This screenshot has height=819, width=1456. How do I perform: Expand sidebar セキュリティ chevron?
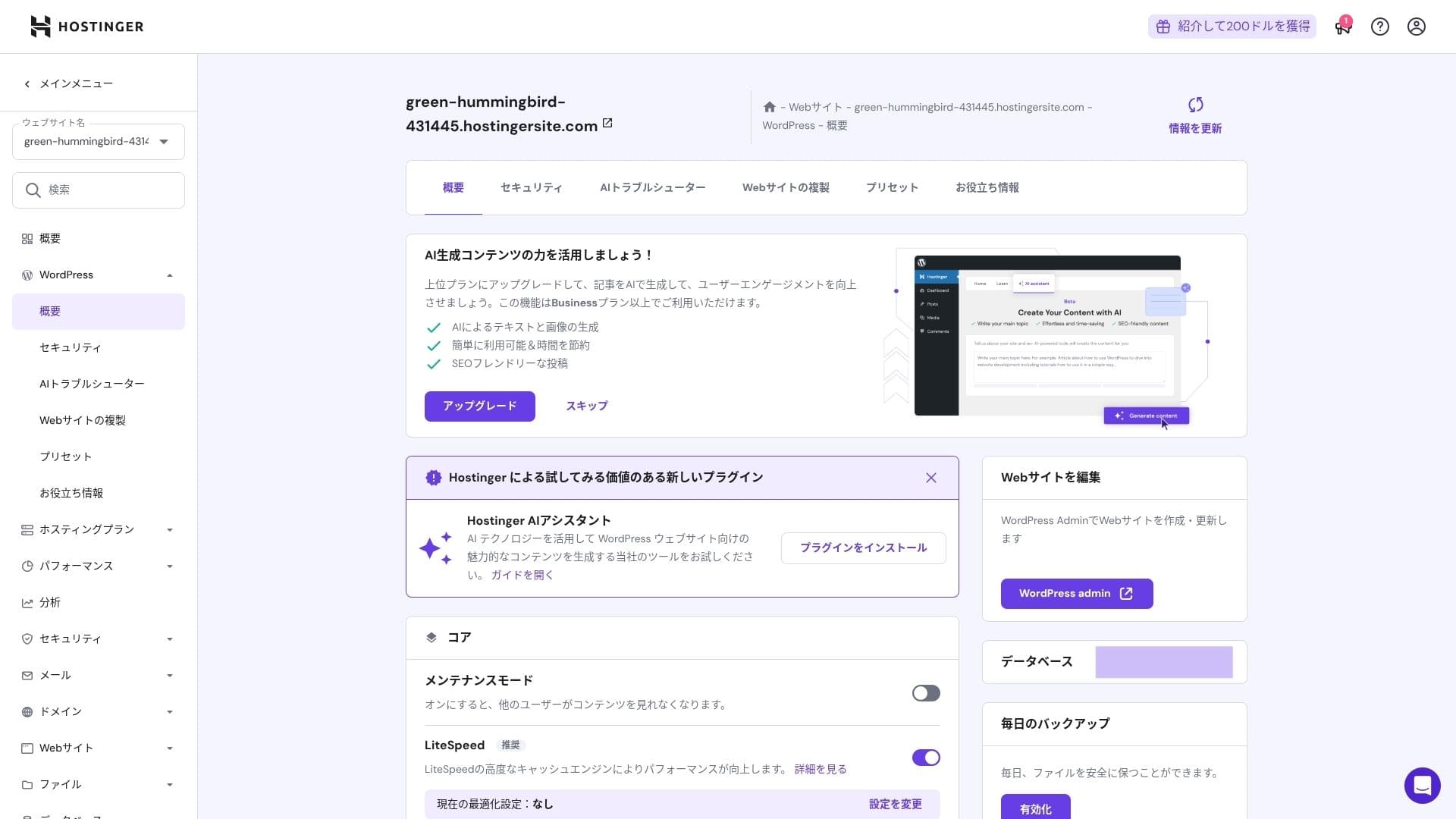click(x=170, y=639)
